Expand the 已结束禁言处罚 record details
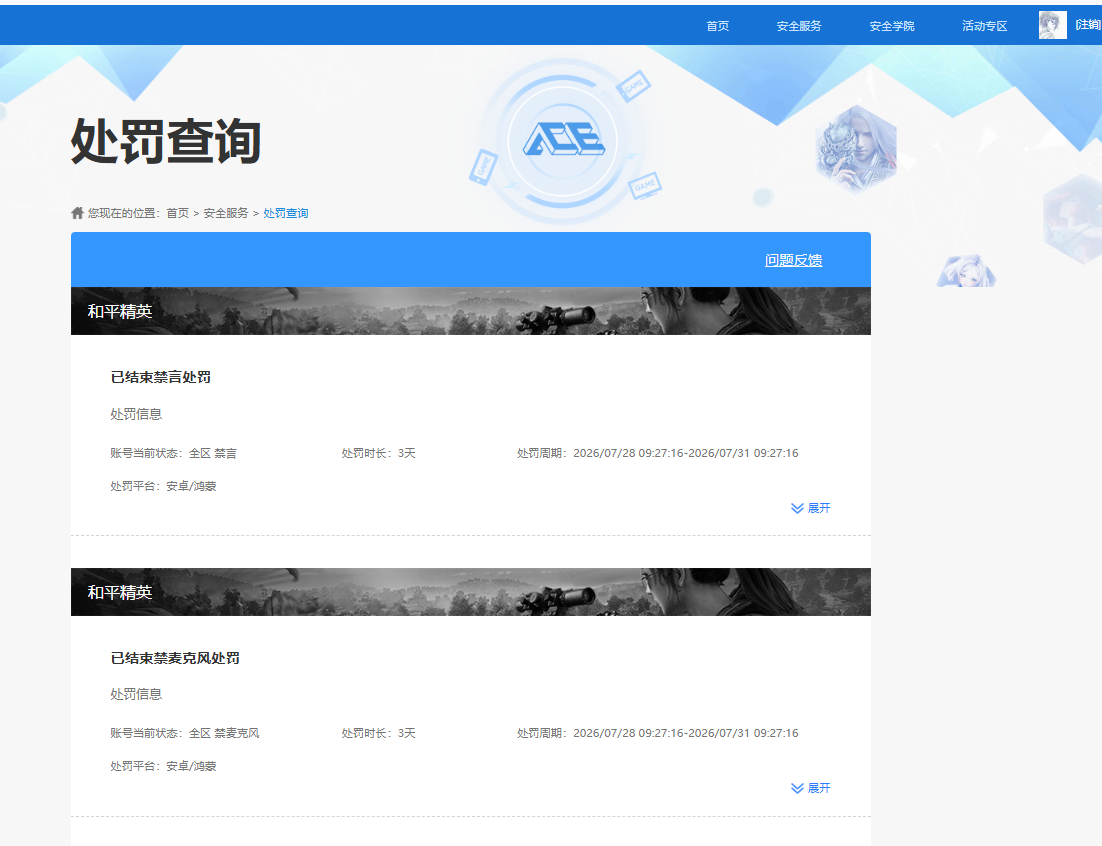This screenshot has width=1102, height=846. tap(810, 508)
